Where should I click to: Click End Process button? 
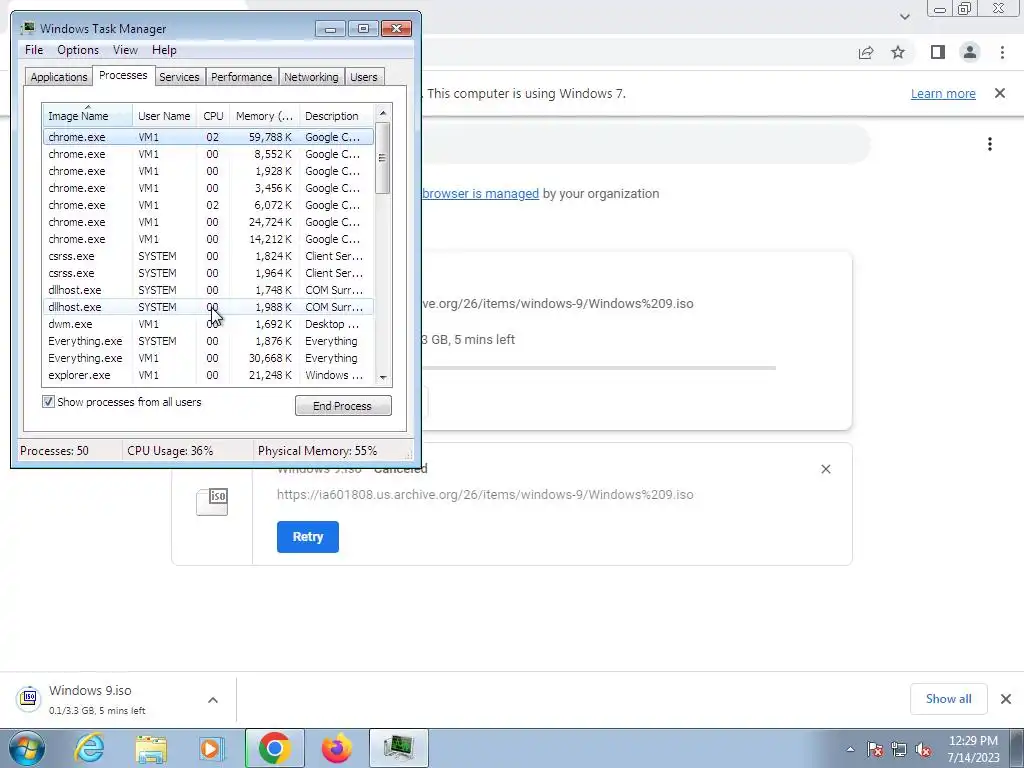click(343, 406)
